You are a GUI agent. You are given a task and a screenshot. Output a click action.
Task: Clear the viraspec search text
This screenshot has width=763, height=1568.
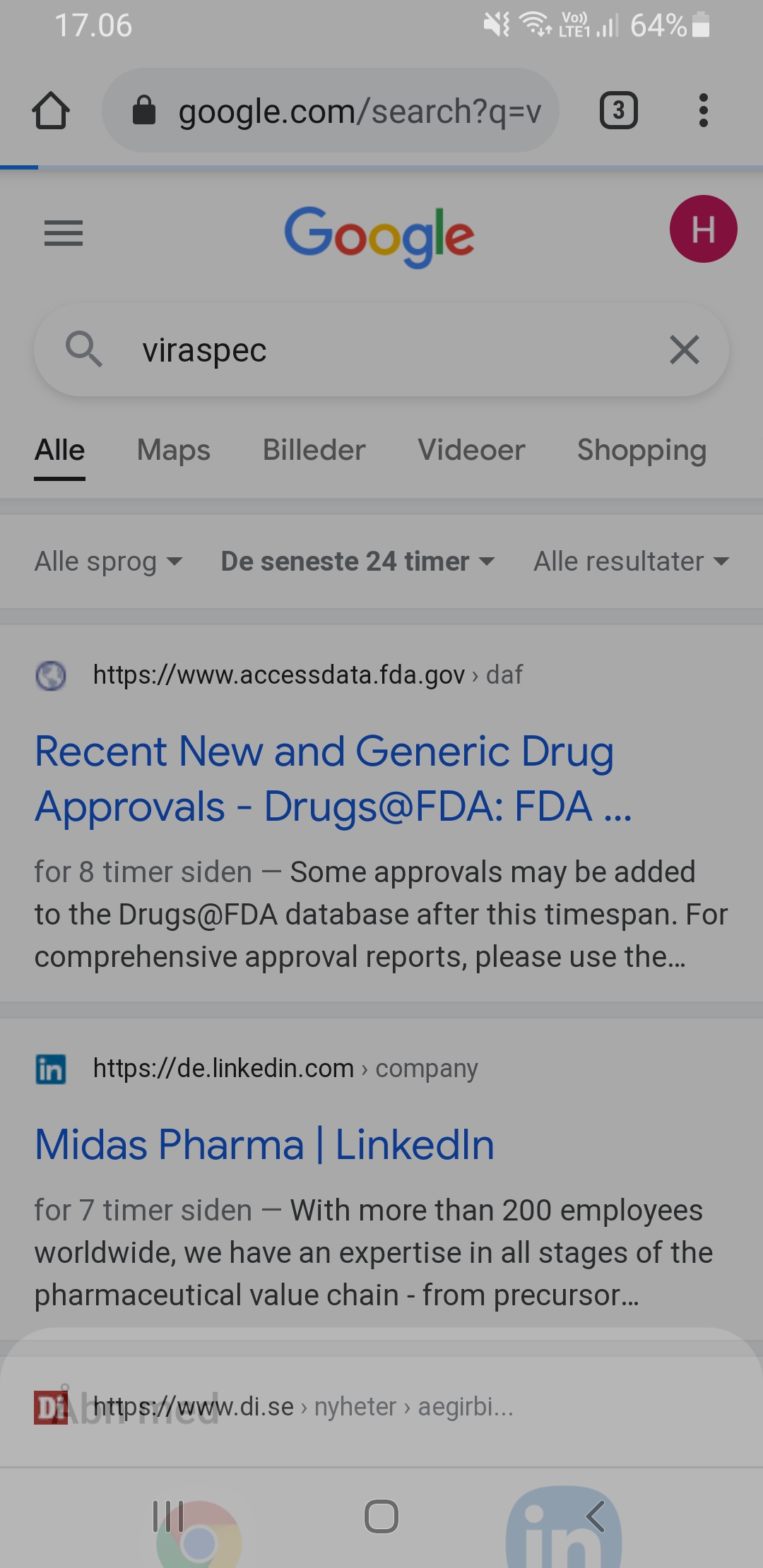coord(684,350)
